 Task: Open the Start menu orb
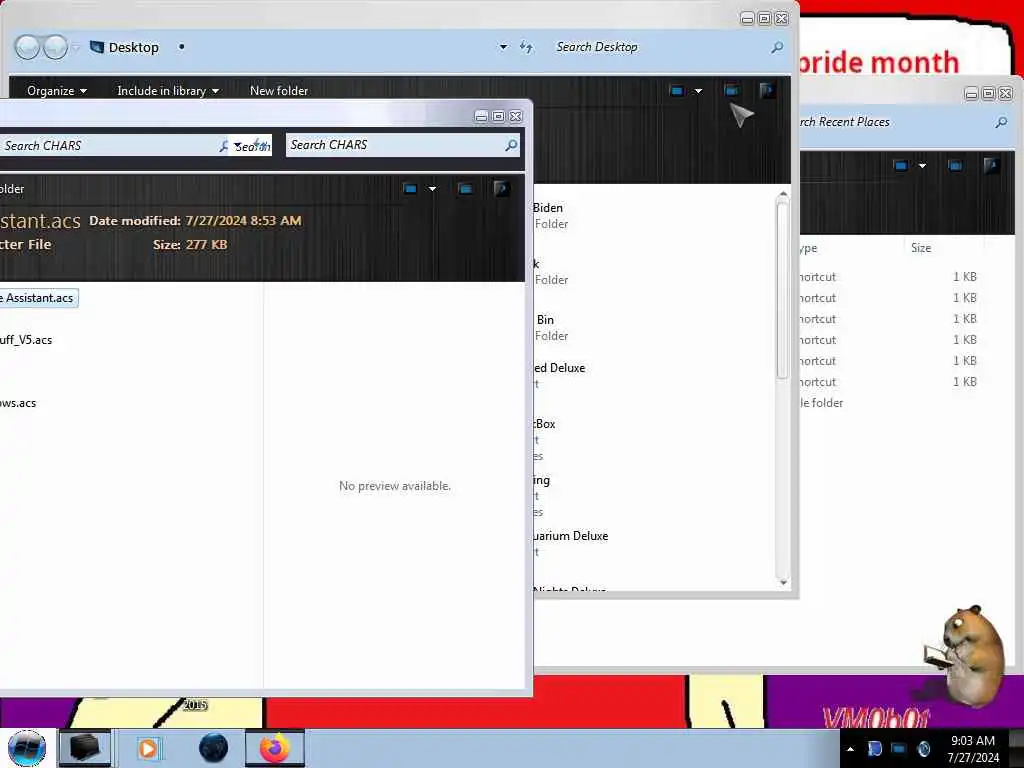pos(27,748)
